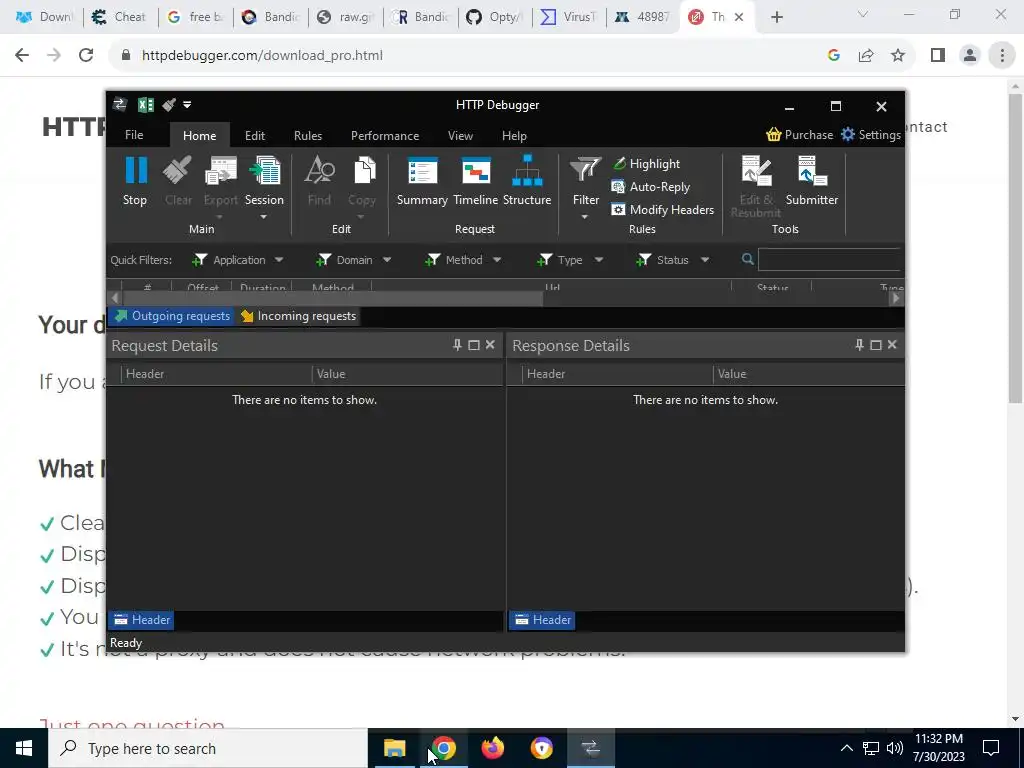Open the Export dropdown arrow
This screenshot has height=768, width=1024.
[x=219, y=217]
